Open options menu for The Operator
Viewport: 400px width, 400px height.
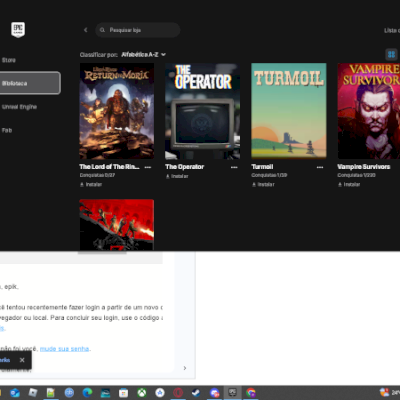coord(234,167)
